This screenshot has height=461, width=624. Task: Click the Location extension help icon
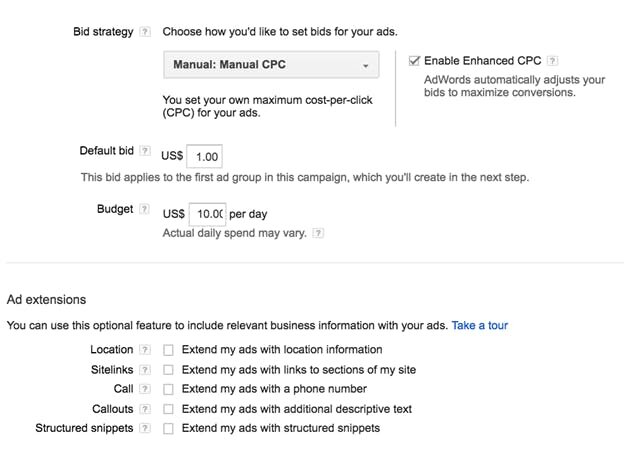tap(145, 350)
